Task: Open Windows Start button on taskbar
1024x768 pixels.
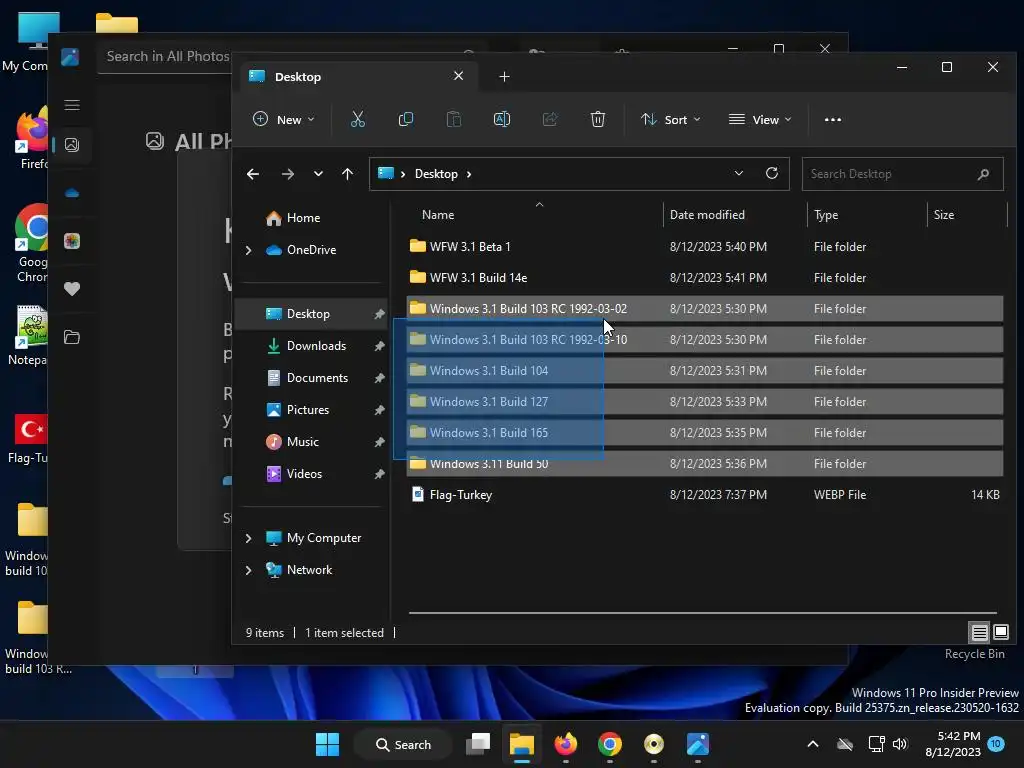Action: coord(327,744)
